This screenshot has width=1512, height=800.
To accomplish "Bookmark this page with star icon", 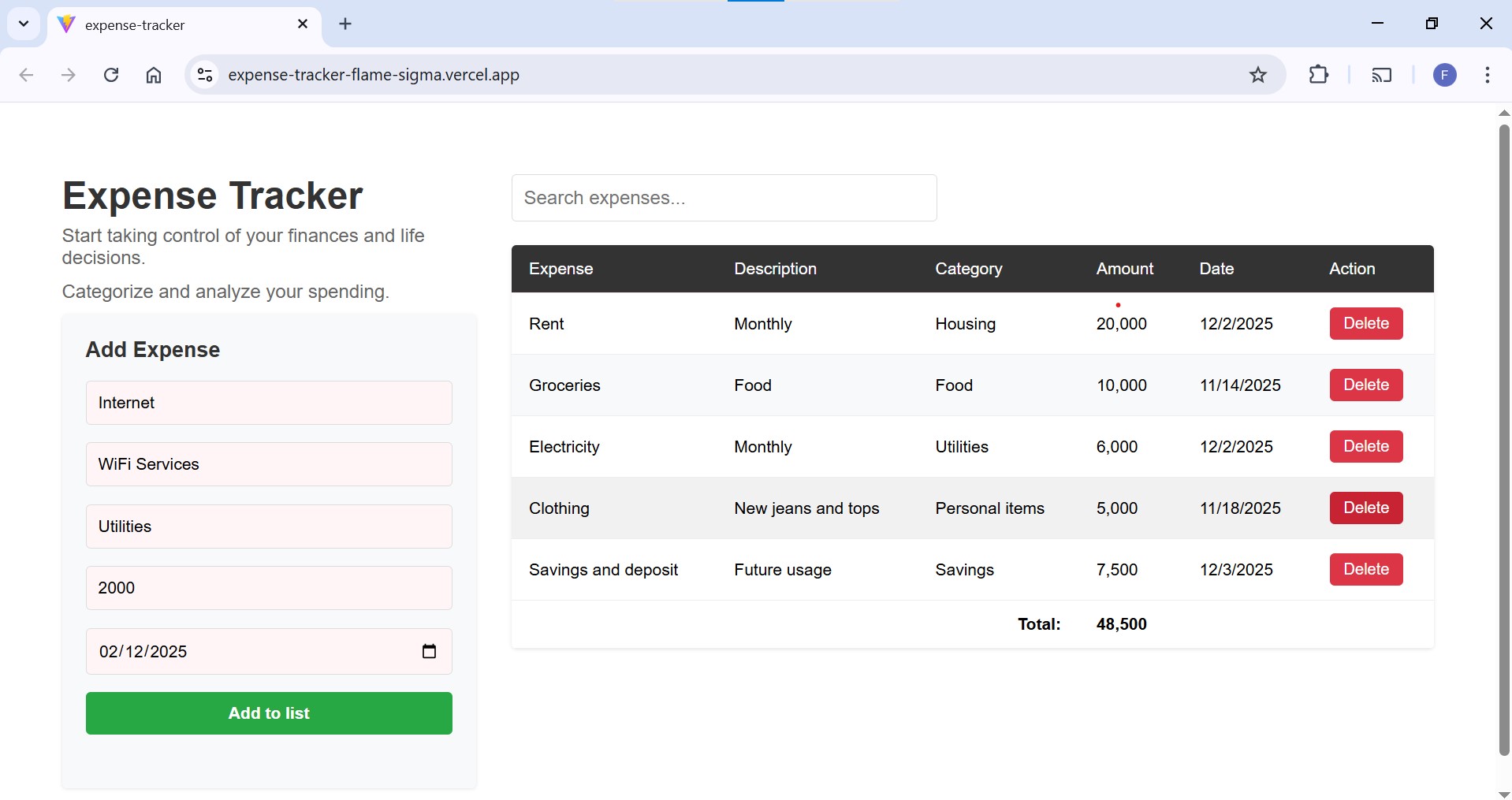I will [x=1258, y=75].
